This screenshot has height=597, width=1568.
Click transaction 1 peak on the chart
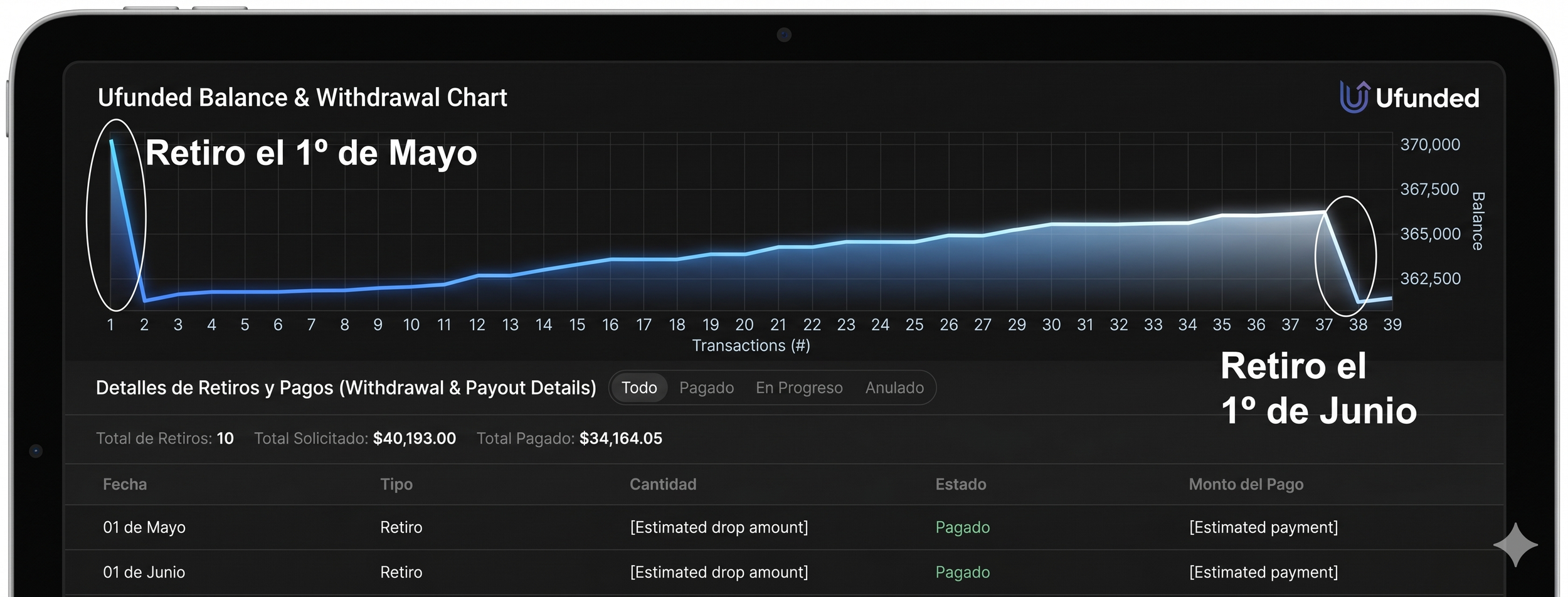click(x=111, y=142)
